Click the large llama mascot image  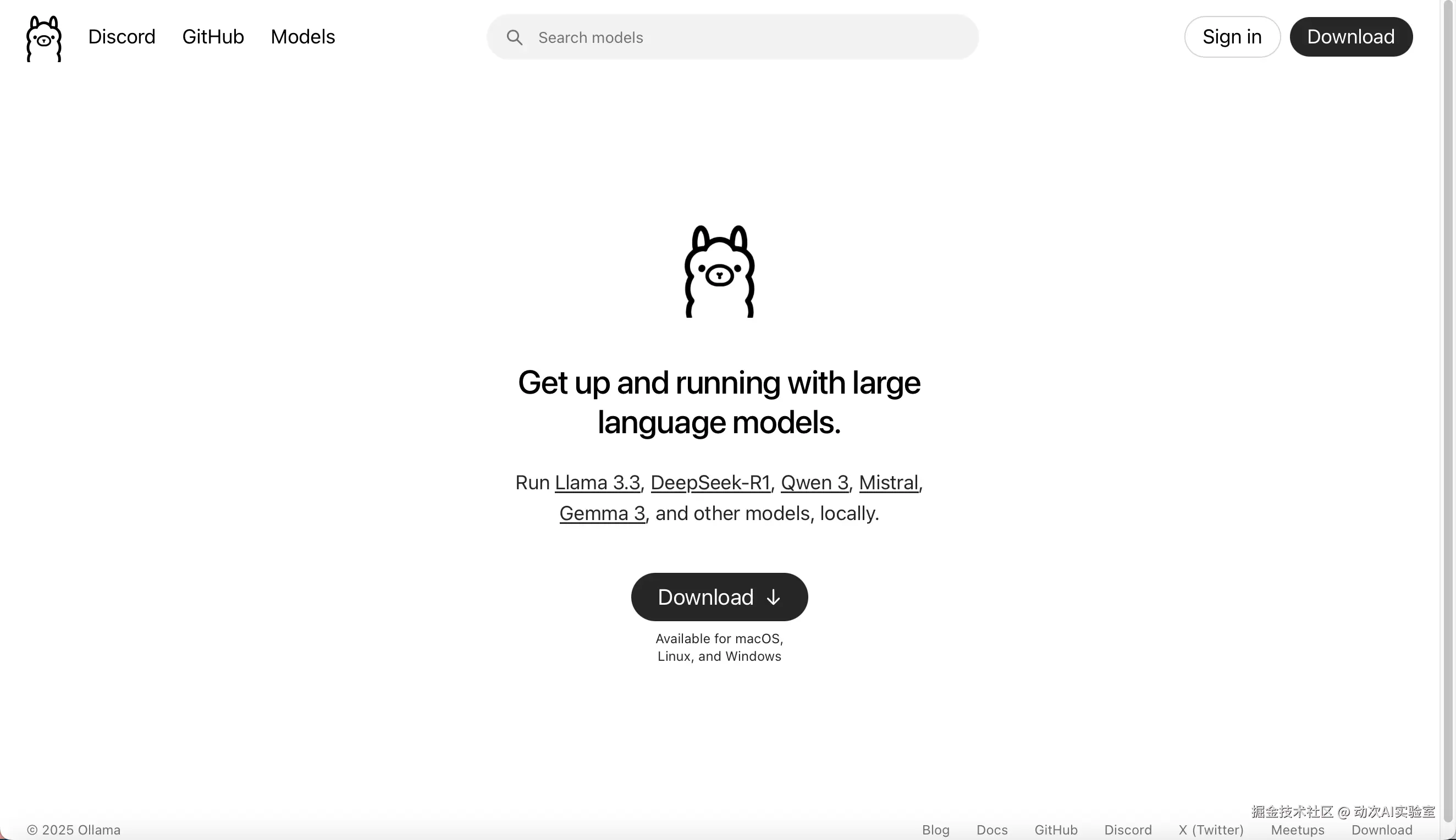[719, 271]
